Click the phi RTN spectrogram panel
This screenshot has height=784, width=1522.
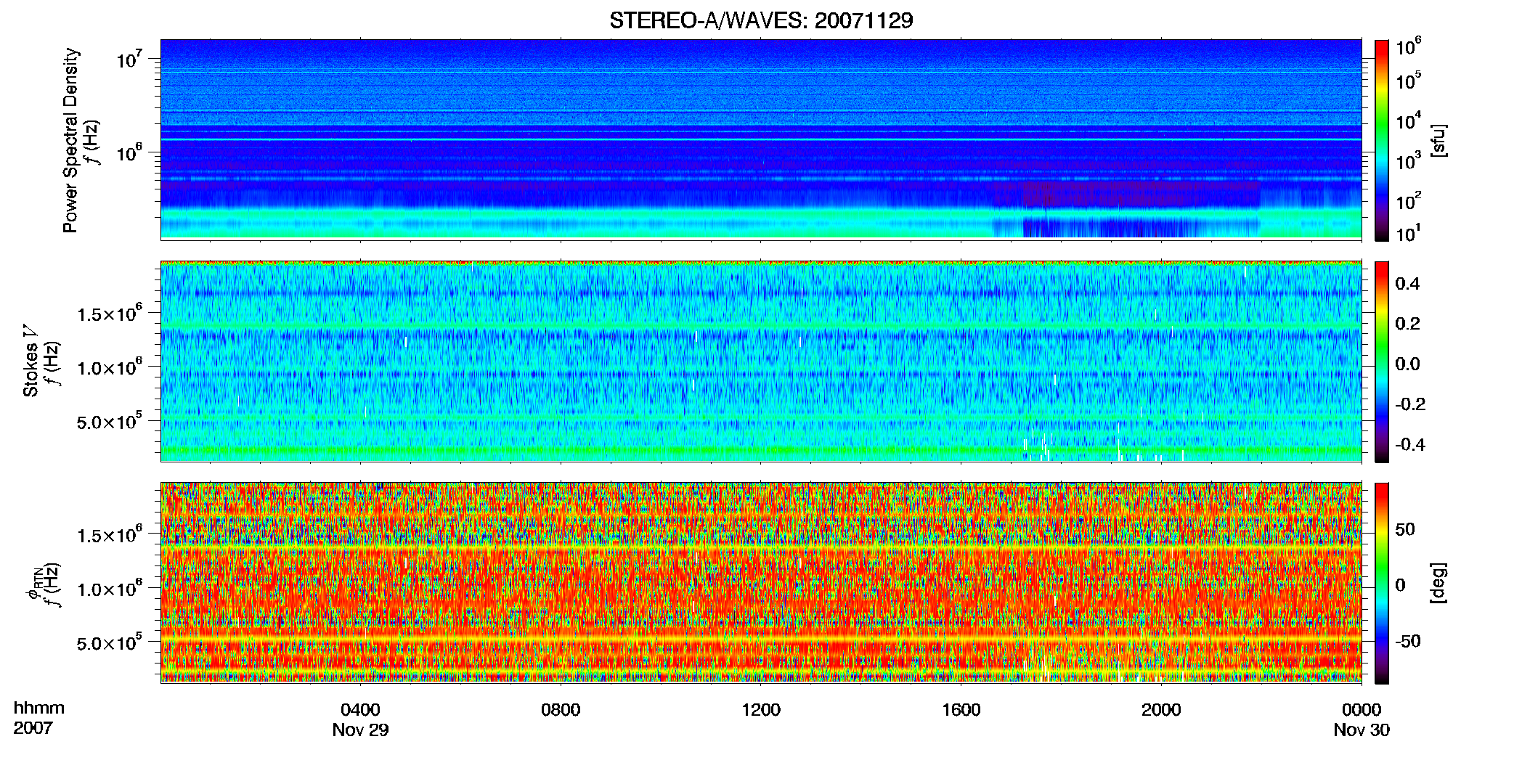click(761, 582)
